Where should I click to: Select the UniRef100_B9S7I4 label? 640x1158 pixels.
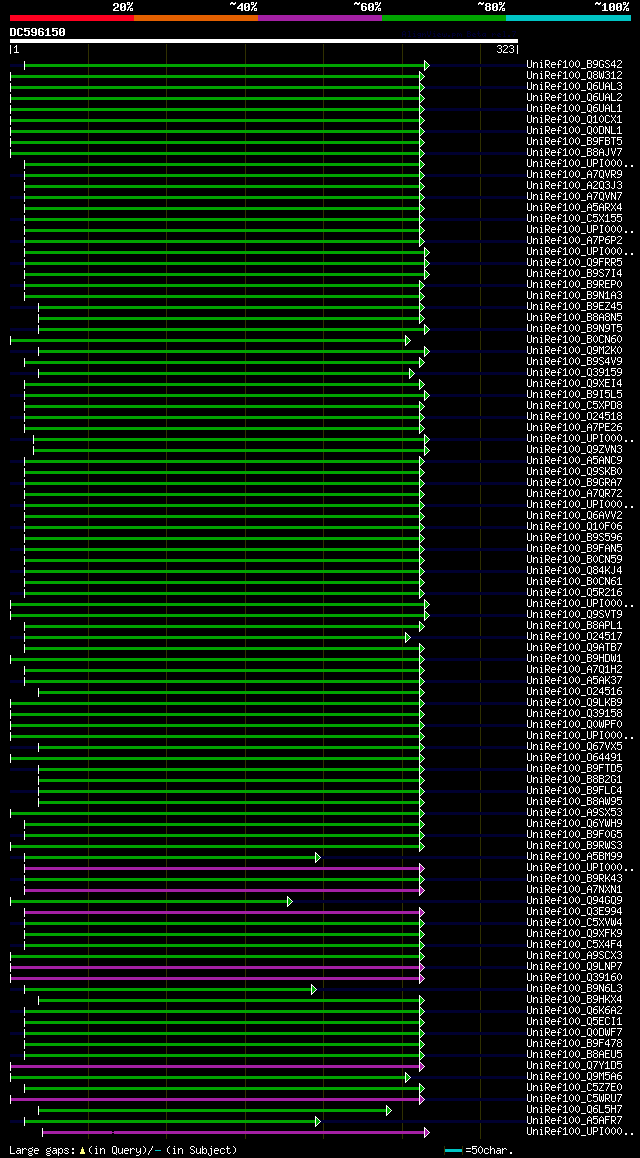pos(574,273)
